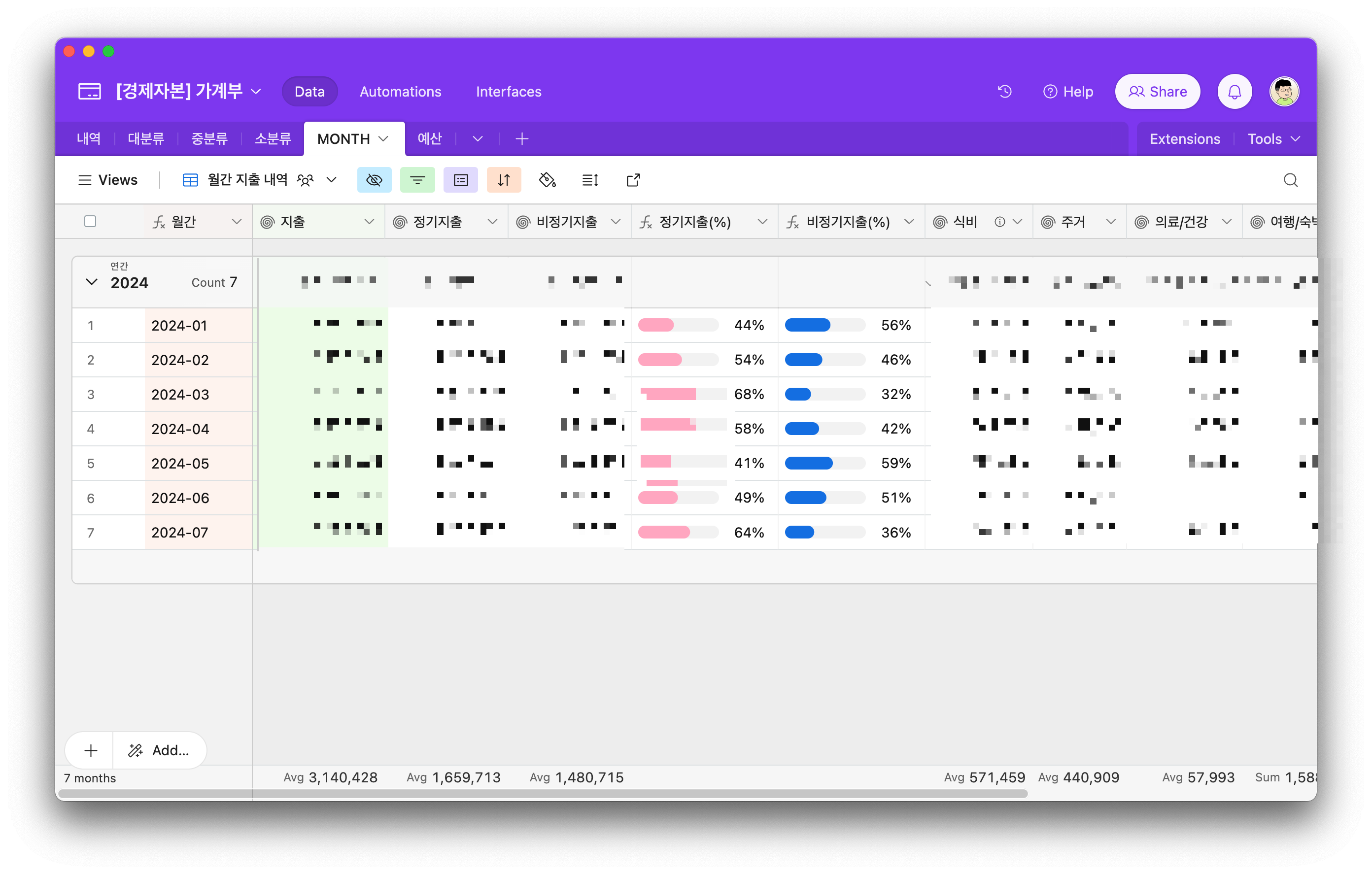Click the share view export icon
The image size is (1372, 874).
(633, 180)
